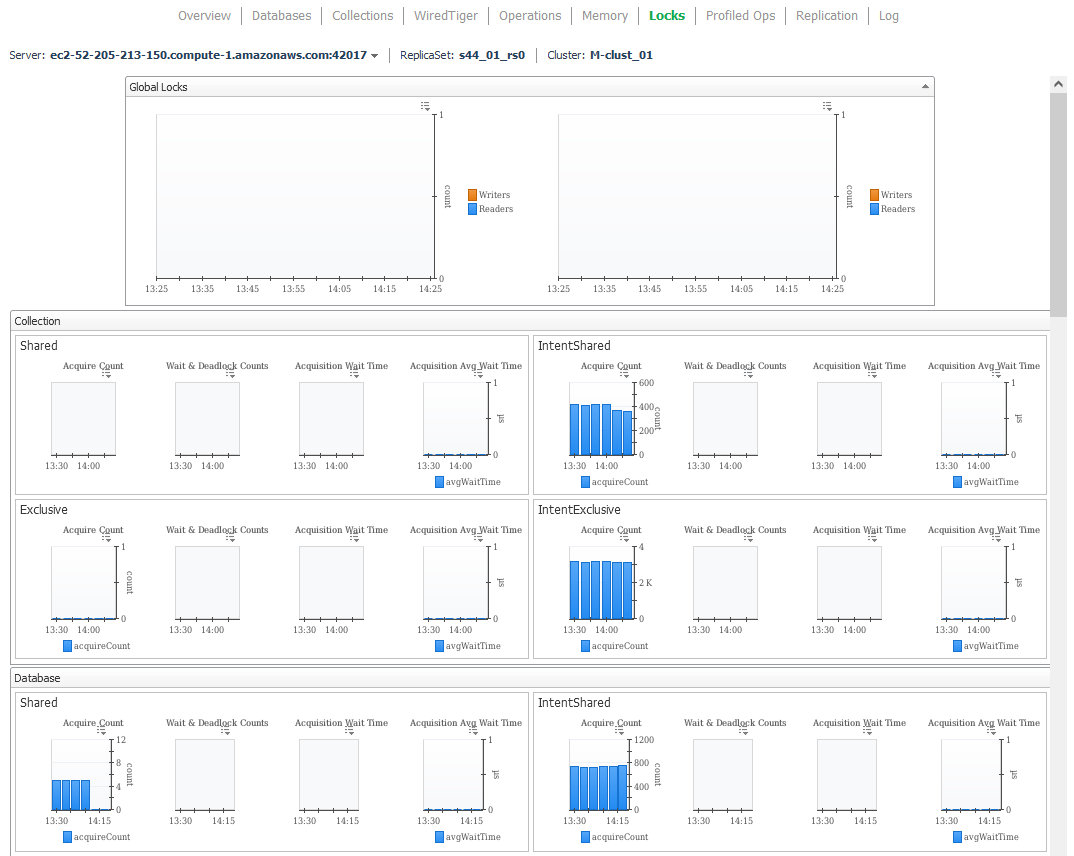Switch to the WiredTiger tab
This screenshot has width=1074, height=856.
446,16
